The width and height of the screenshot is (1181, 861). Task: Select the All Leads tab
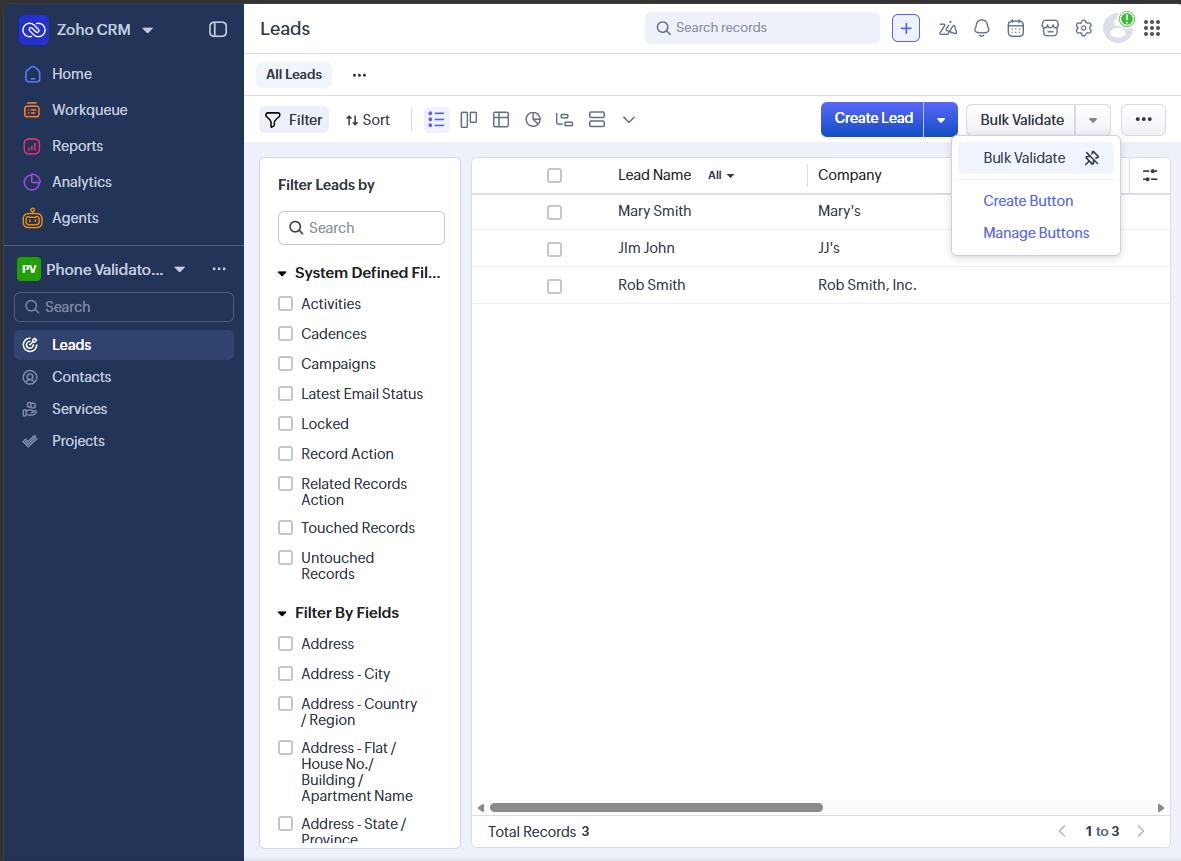click(x=294, y=75)
